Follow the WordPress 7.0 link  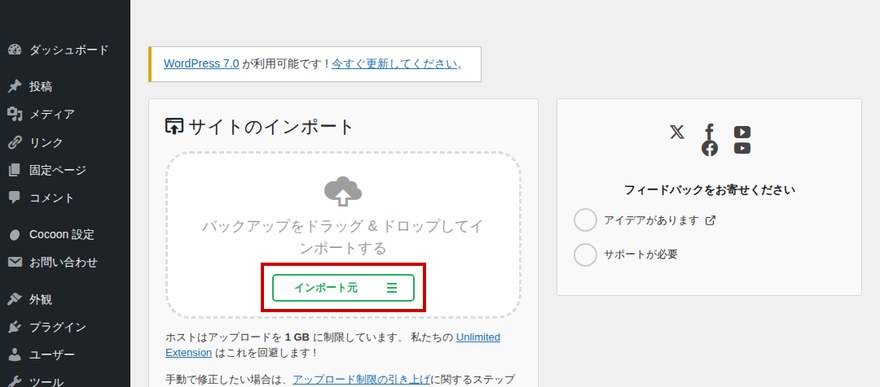[201, 63]
